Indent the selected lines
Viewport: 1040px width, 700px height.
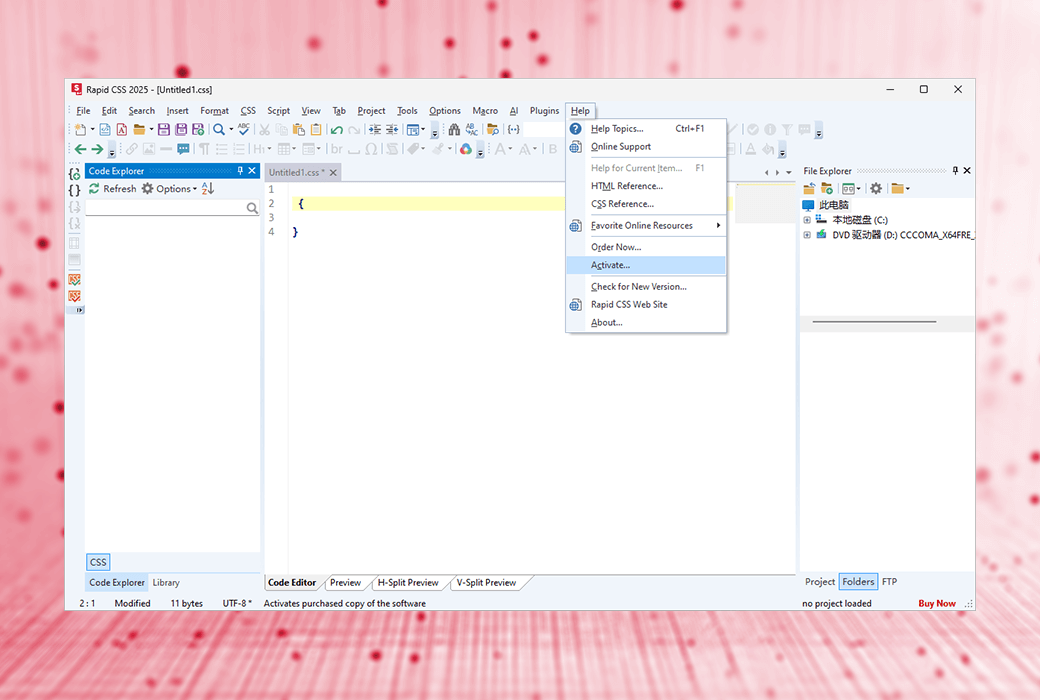pyautogui.click(x=375, y=129)
